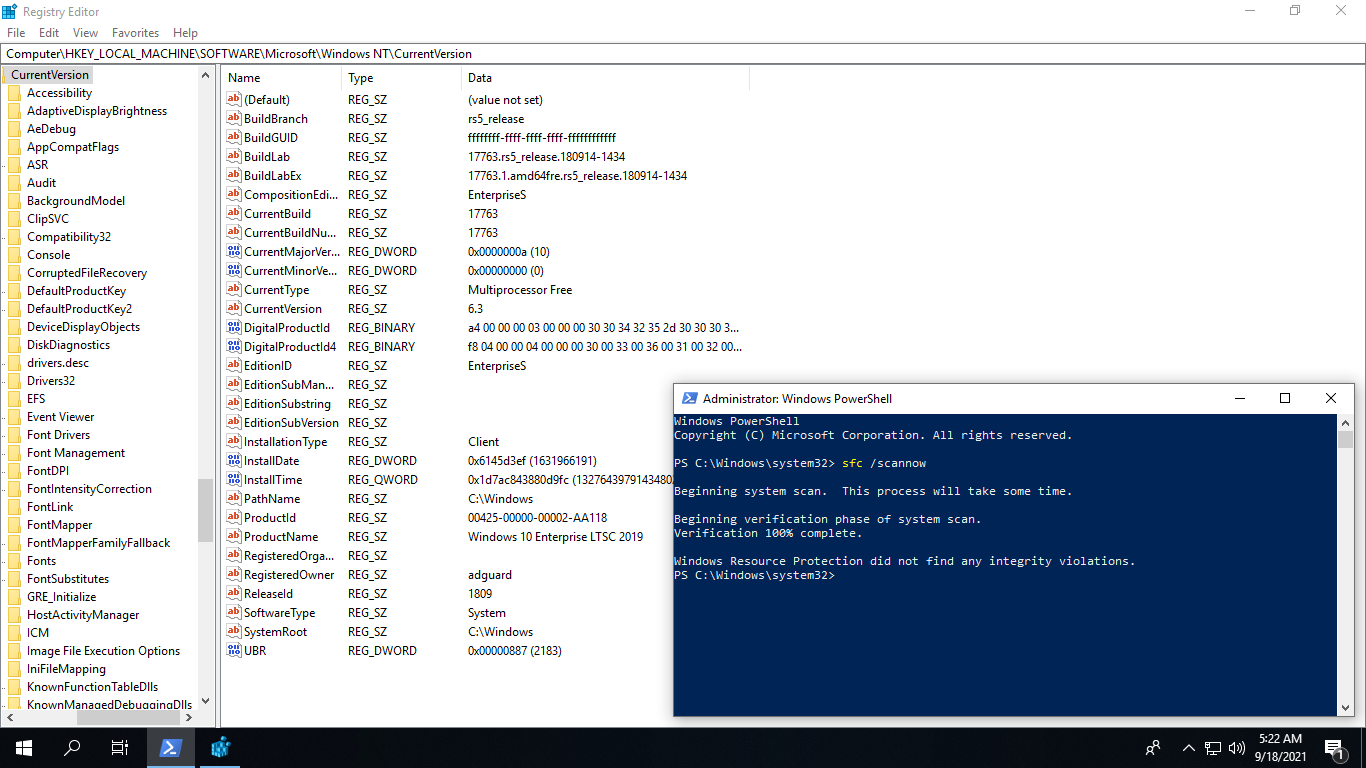Image resolution: width=1366 pixels, height=768 pixels.
Task: Click the ICM key folder icon
Action: [14, 633]
